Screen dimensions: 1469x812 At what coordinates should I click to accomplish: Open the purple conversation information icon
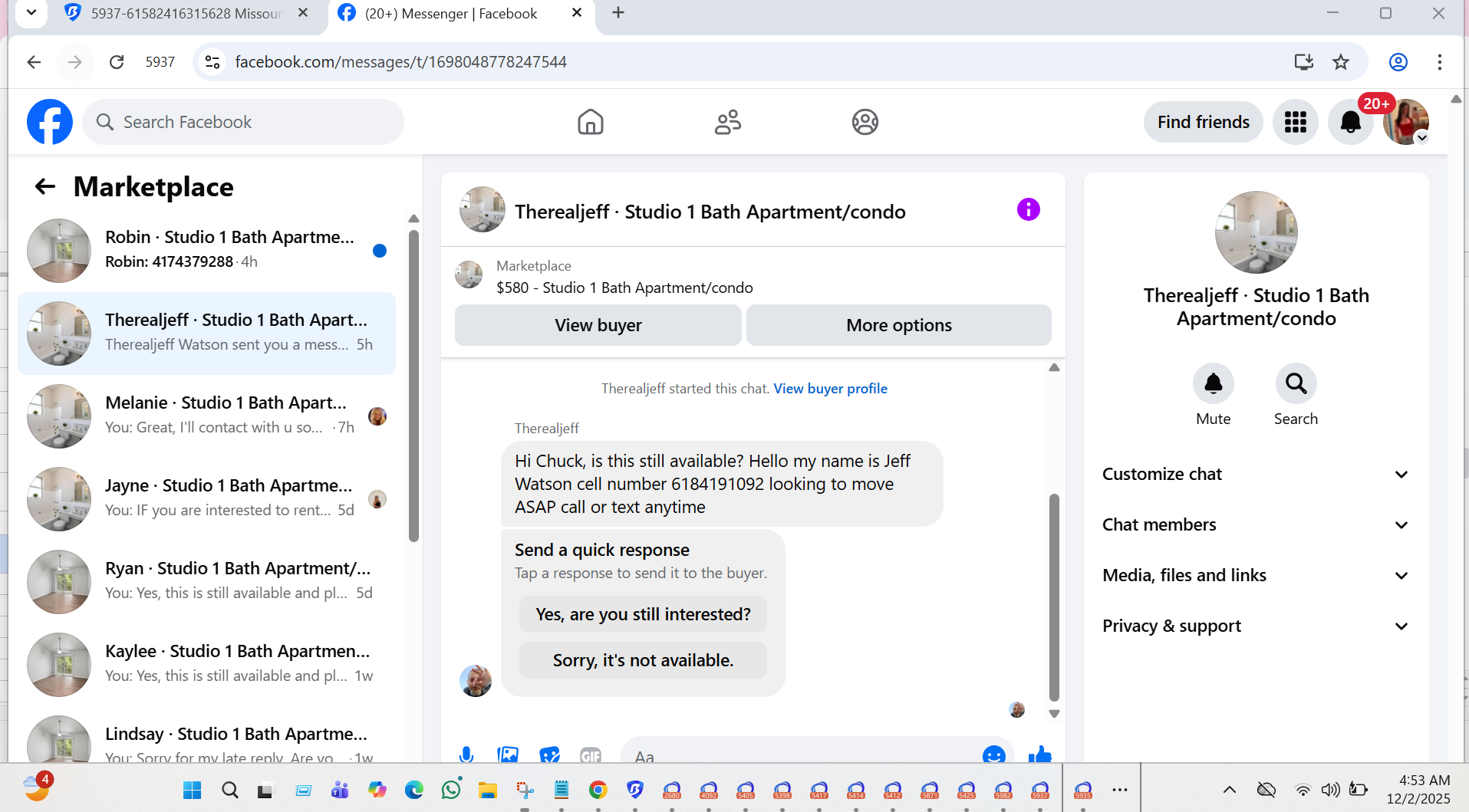coord(1028,209)
